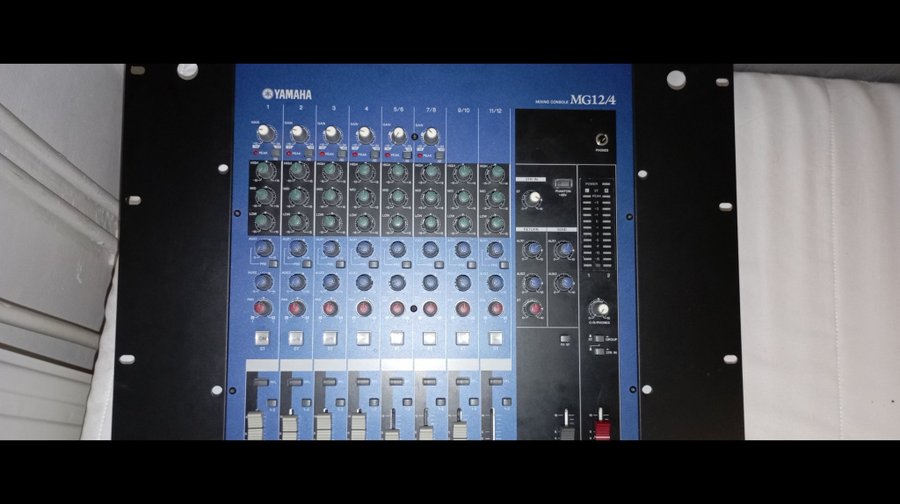The width and height of the screenshot is (900, 504).
Task: Enable the PHANTOM +48V switch
Action: [x=563, y=185]
